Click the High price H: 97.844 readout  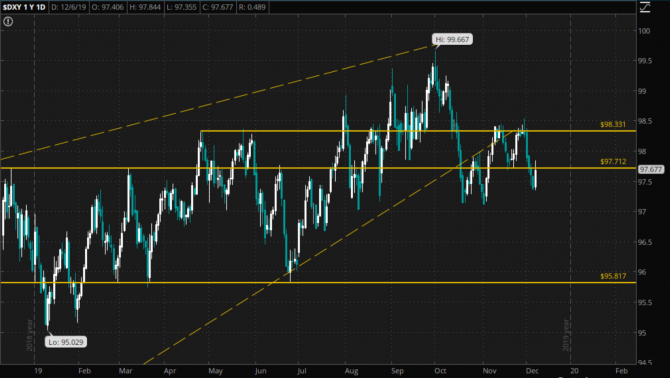pos(146,7)
